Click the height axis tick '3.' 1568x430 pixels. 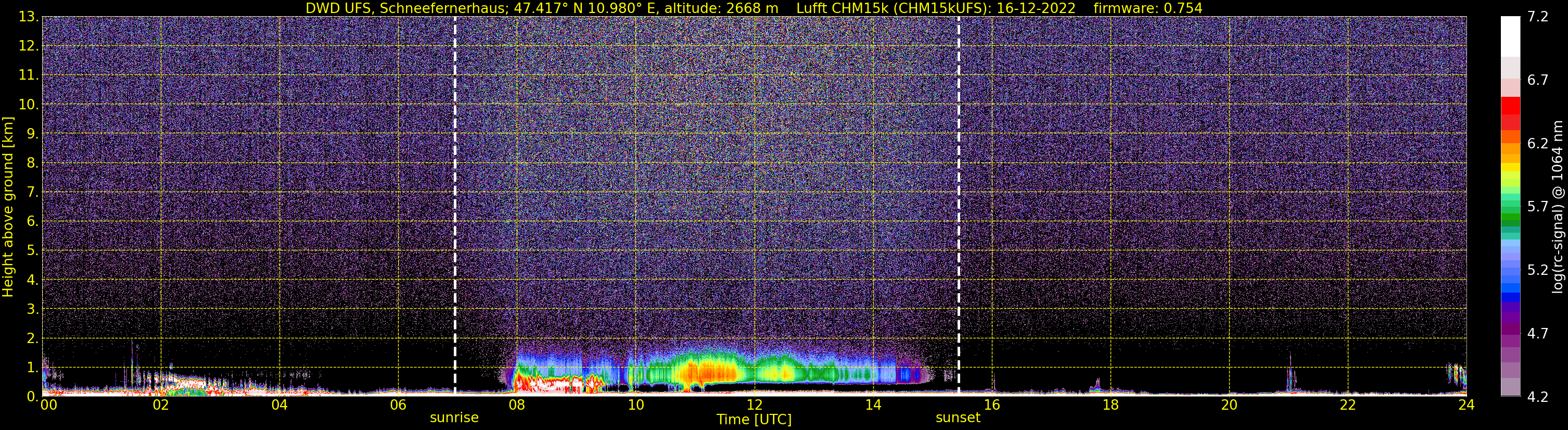(x=32, y=309)
